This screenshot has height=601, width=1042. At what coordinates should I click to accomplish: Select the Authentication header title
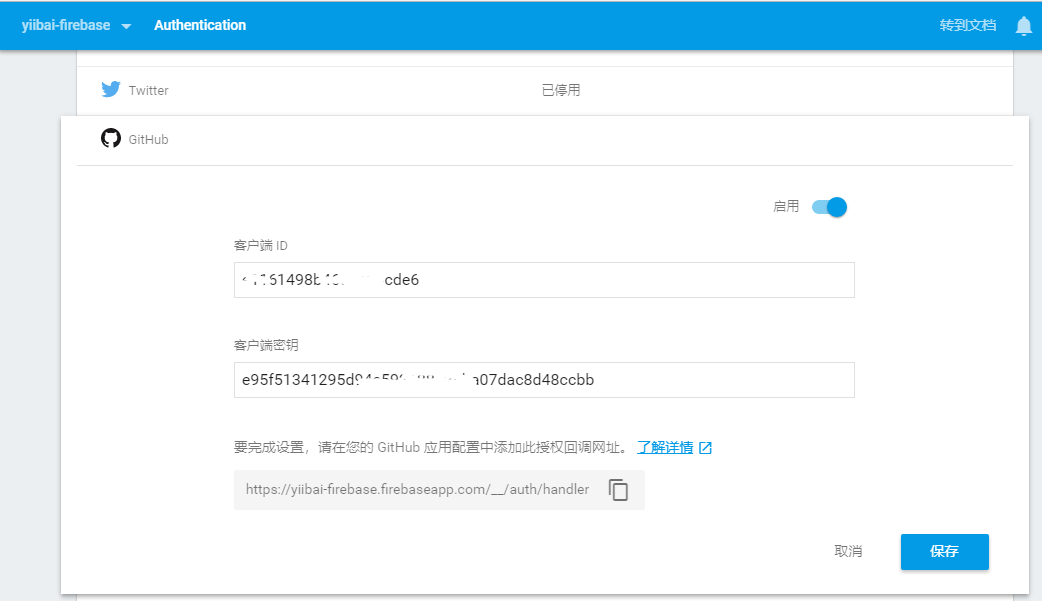click(x=200, y=25)
